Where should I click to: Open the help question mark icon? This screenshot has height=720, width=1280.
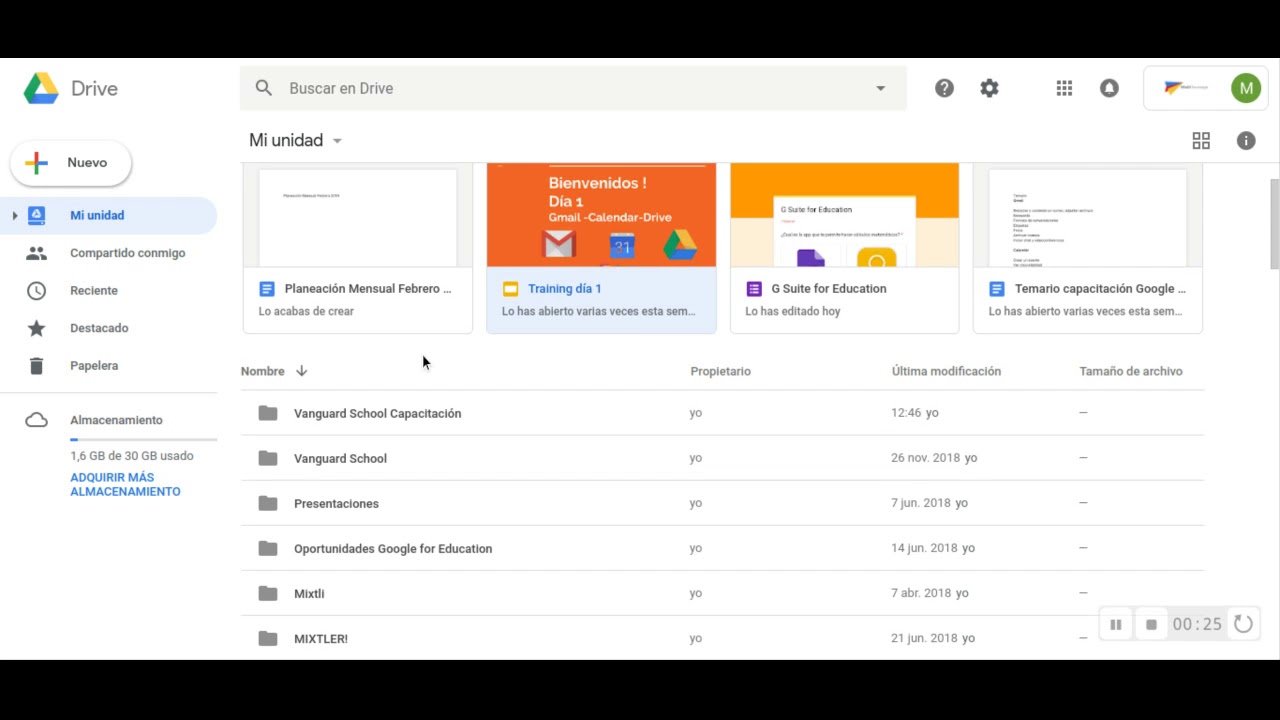tap(944, 88)
